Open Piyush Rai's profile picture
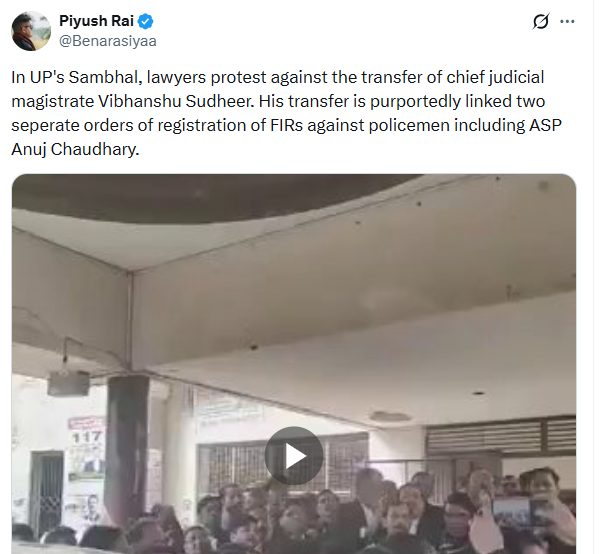 coord(31,31)
